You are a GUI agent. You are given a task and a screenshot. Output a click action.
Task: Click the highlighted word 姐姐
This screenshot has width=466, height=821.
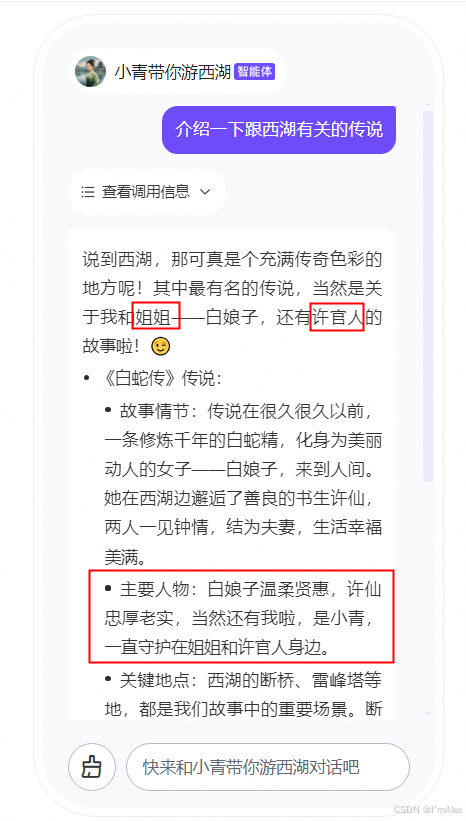pyautogui.click(x=156, y=316)
